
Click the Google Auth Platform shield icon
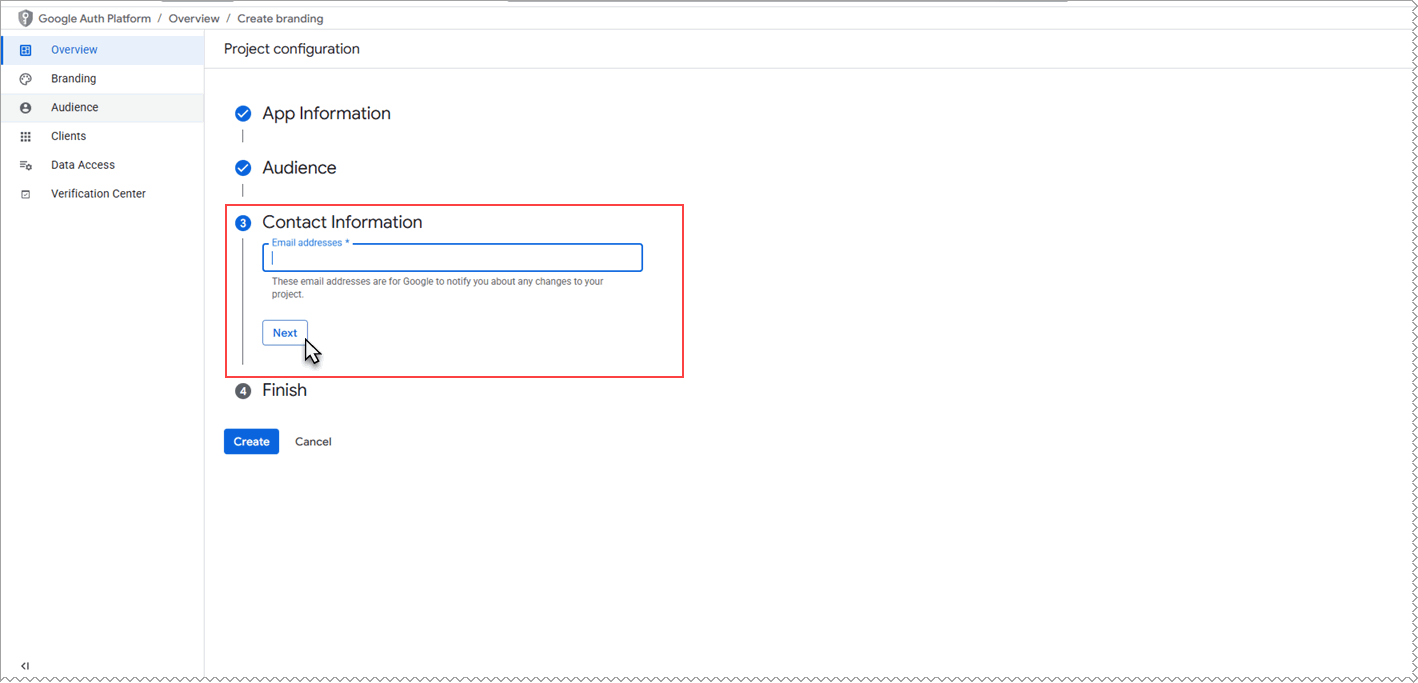[x=26, y=18]
